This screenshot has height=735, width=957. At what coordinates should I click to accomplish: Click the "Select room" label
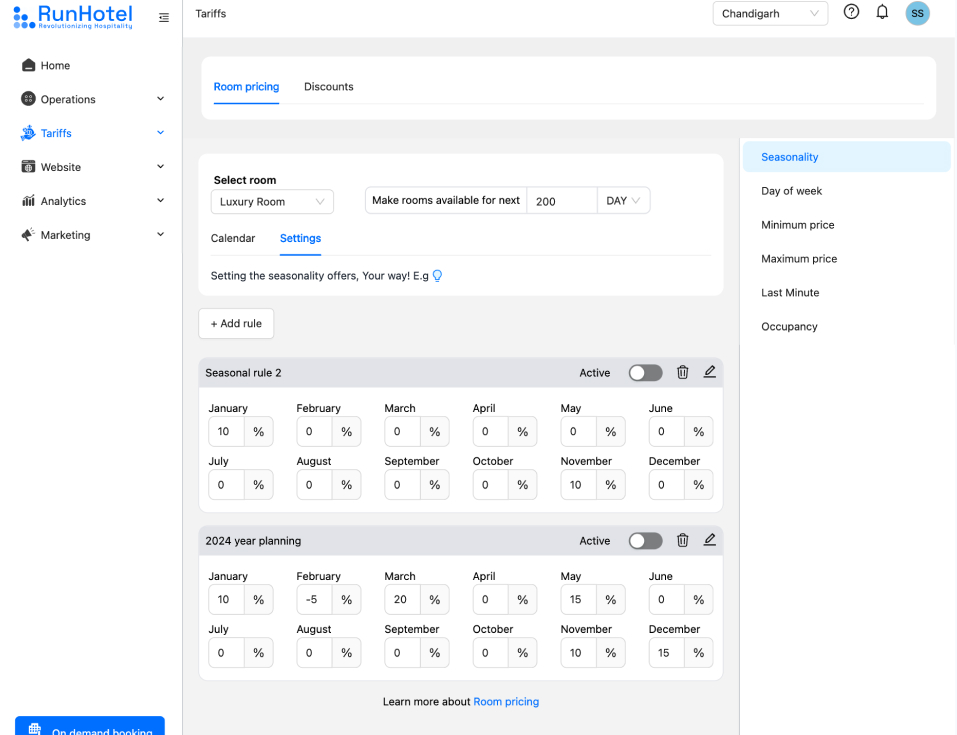point(245,180)
